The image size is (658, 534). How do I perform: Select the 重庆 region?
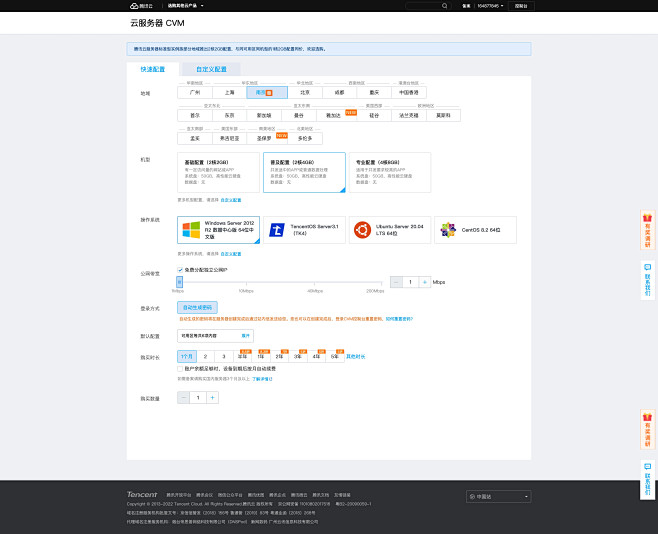pos(374,92)
